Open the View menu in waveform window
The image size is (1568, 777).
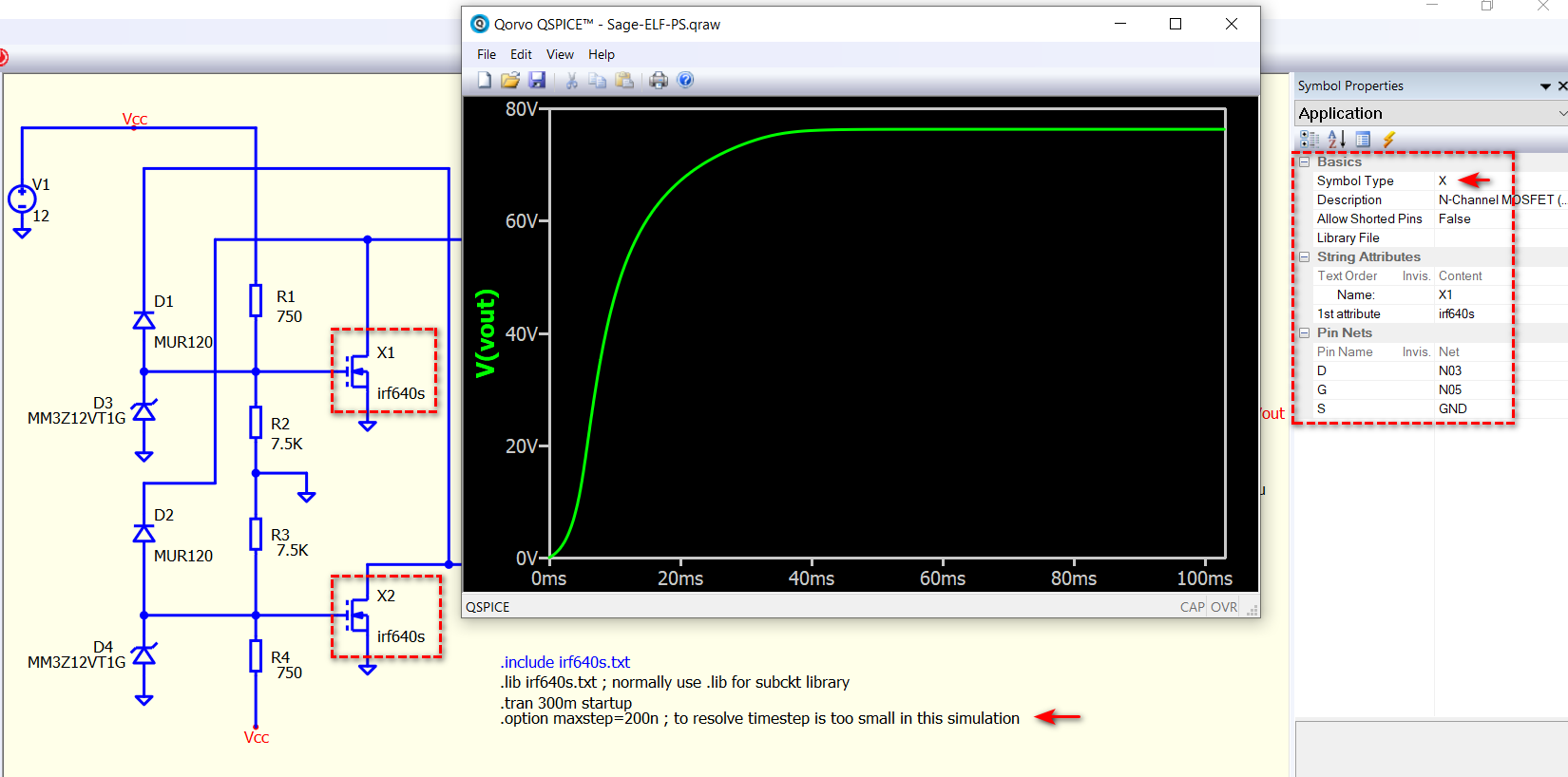tap(560, 54)
